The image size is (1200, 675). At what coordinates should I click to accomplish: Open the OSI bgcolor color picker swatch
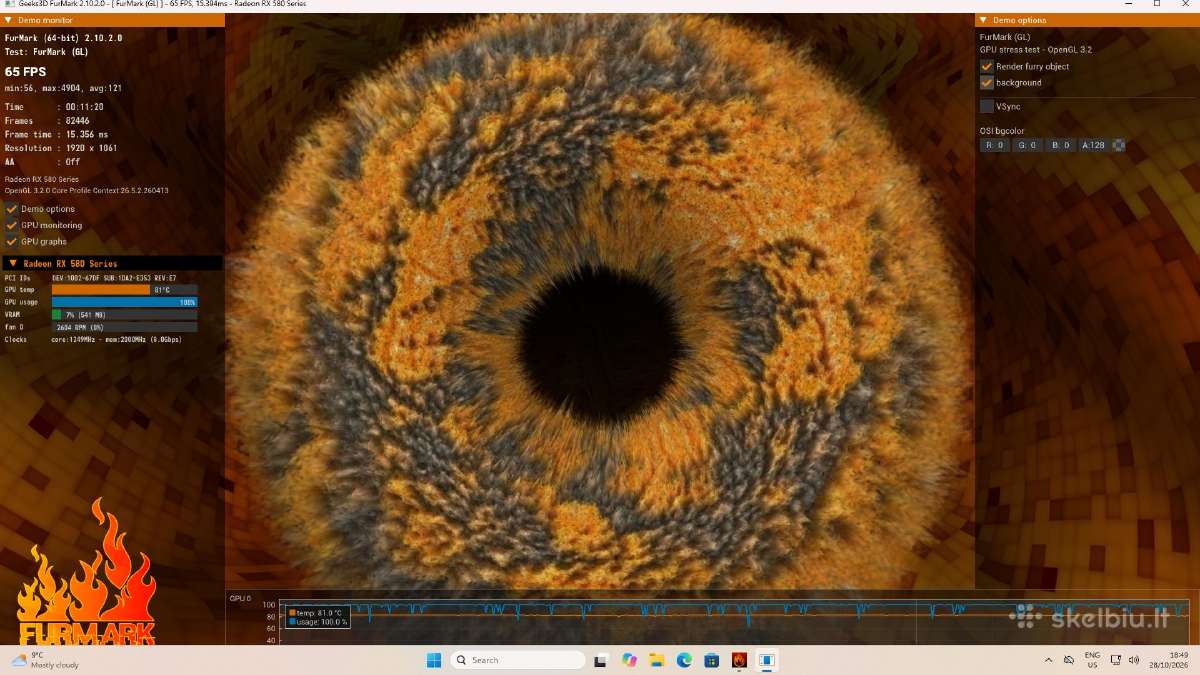1119,145
